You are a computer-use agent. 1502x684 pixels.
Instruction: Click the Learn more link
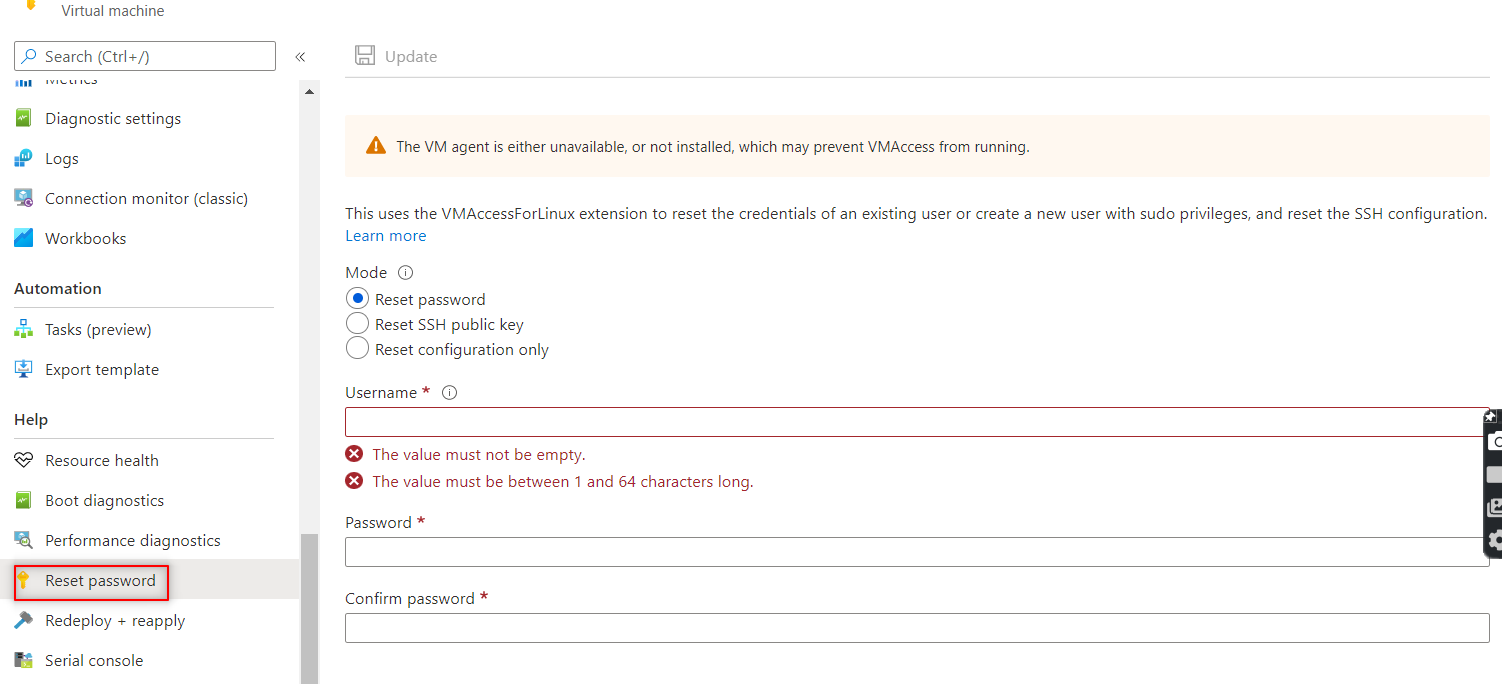pyautogui.click(x=385, y=235)
